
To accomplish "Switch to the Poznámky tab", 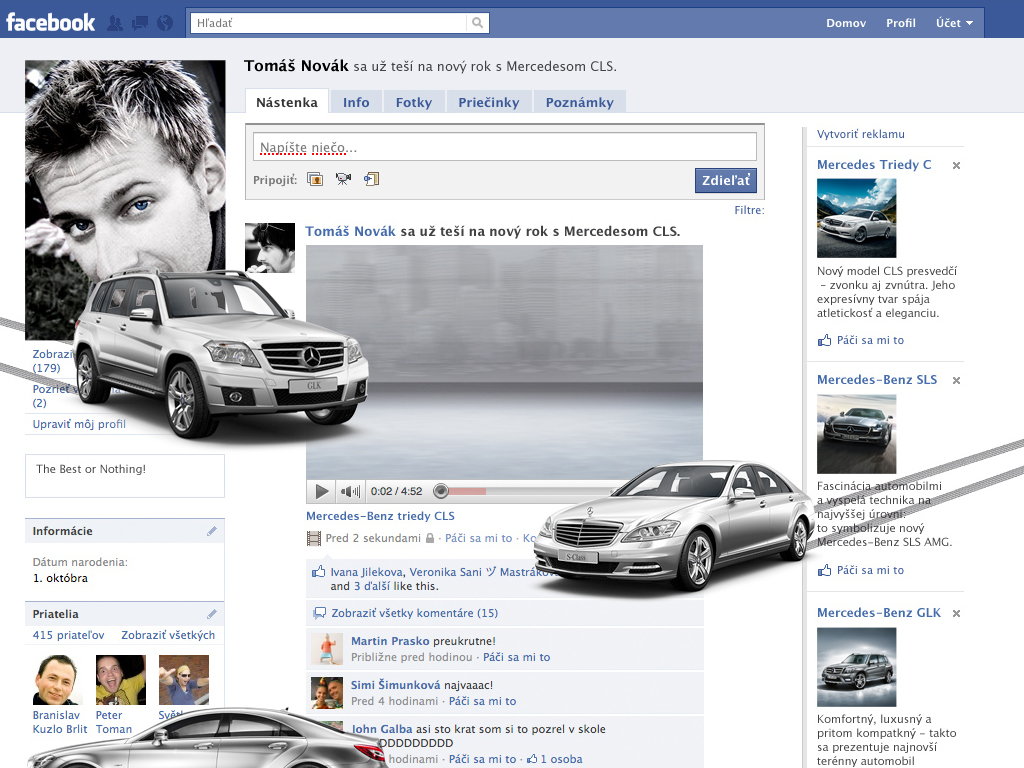I will (579, 102).
